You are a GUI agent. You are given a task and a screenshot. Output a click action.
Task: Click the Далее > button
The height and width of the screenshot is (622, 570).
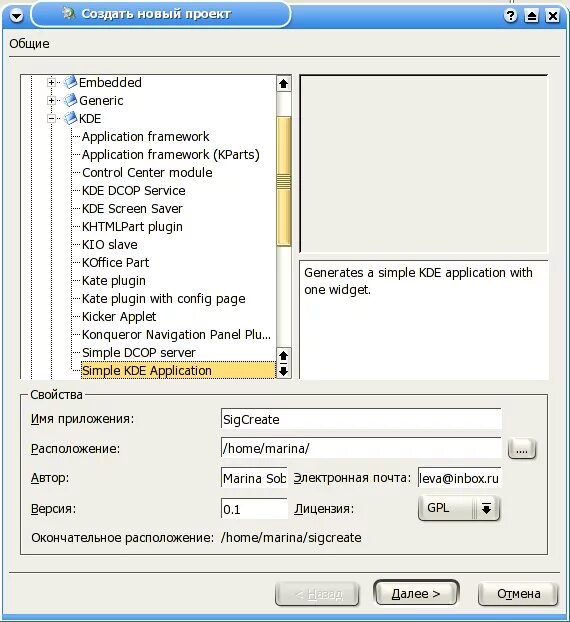416,593
